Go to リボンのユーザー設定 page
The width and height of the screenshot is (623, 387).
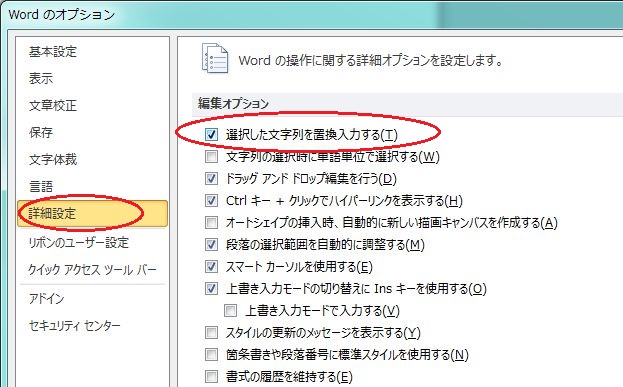79,242
